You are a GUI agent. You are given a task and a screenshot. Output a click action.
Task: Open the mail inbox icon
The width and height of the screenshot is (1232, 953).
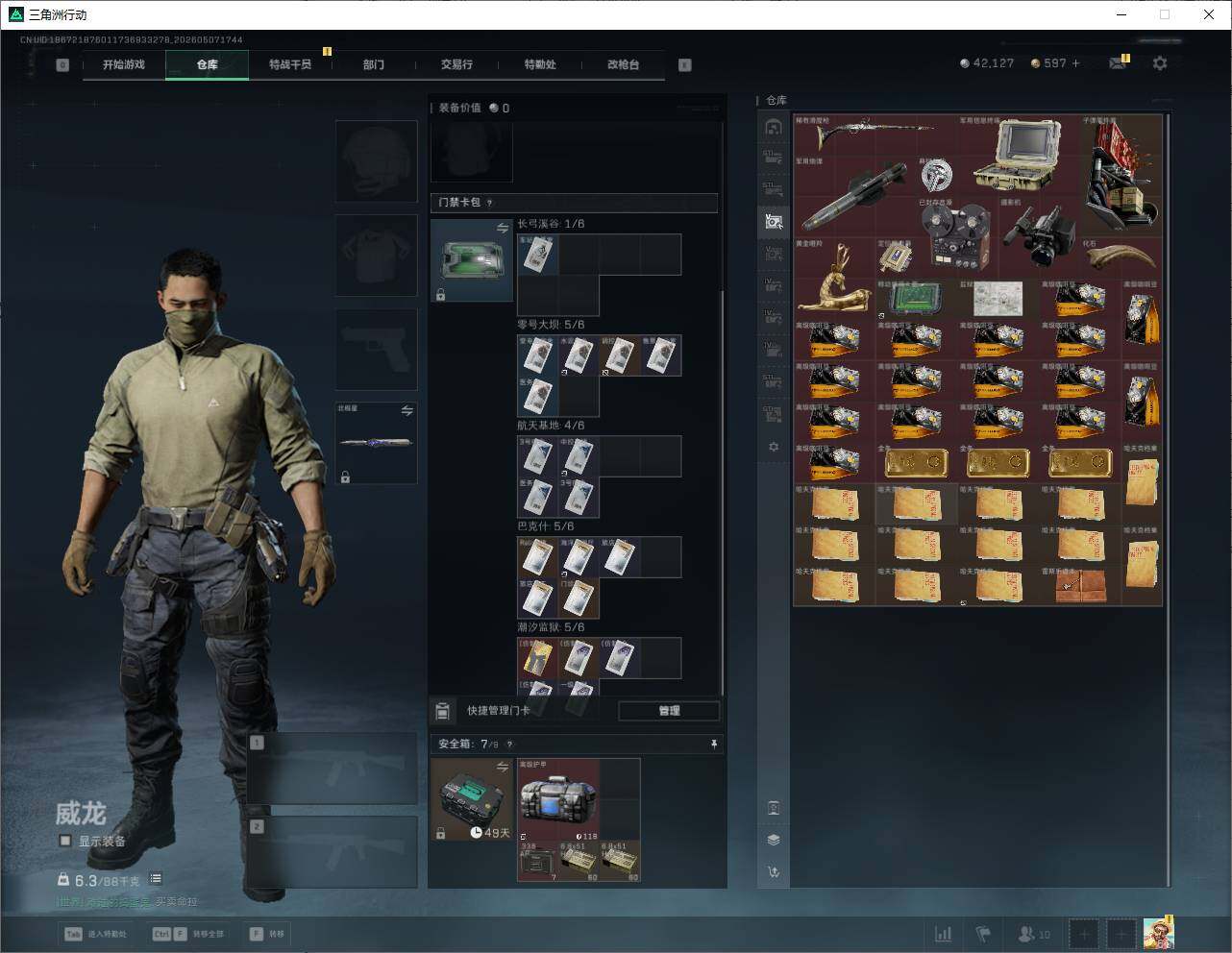[x=1117, y=63]
